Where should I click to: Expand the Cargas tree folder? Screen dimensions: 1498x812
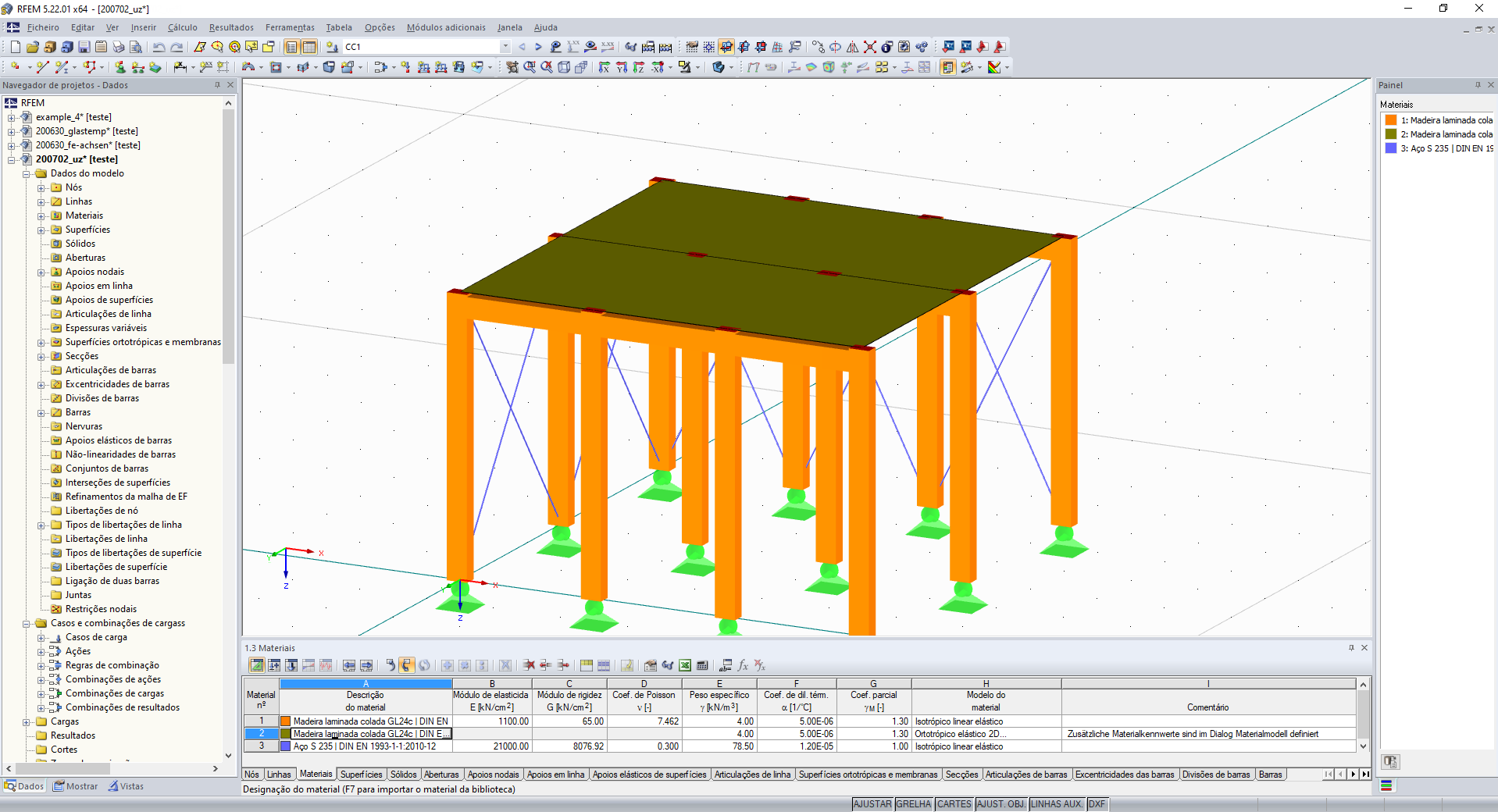coord(27,721)
